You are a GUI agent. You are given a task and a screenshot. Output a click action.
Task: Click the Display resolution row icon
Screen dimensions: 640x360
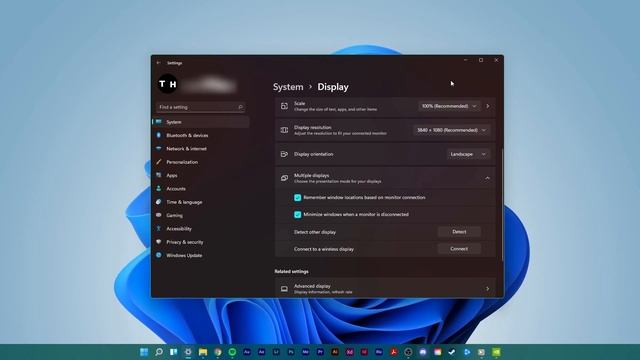284,130
